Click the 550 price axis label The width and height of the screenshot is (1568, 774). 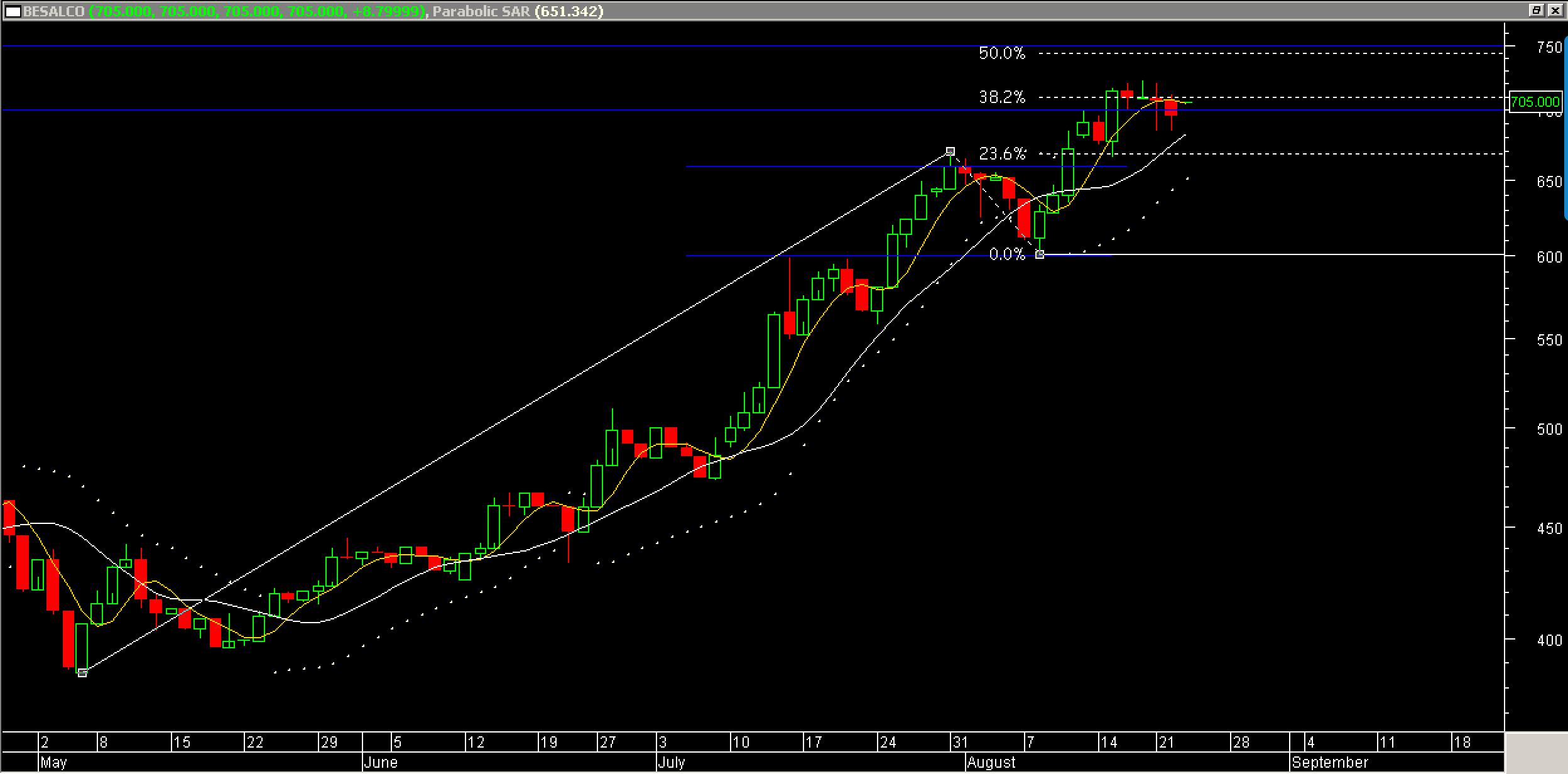(x=1549, y=341)
